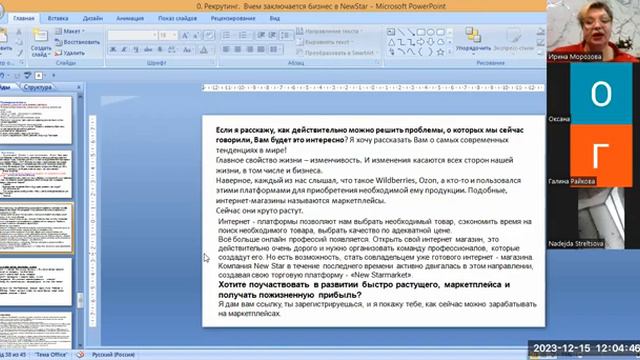Select the block Right Arrow shape
The image size is (640, 360).
(421, 42)
